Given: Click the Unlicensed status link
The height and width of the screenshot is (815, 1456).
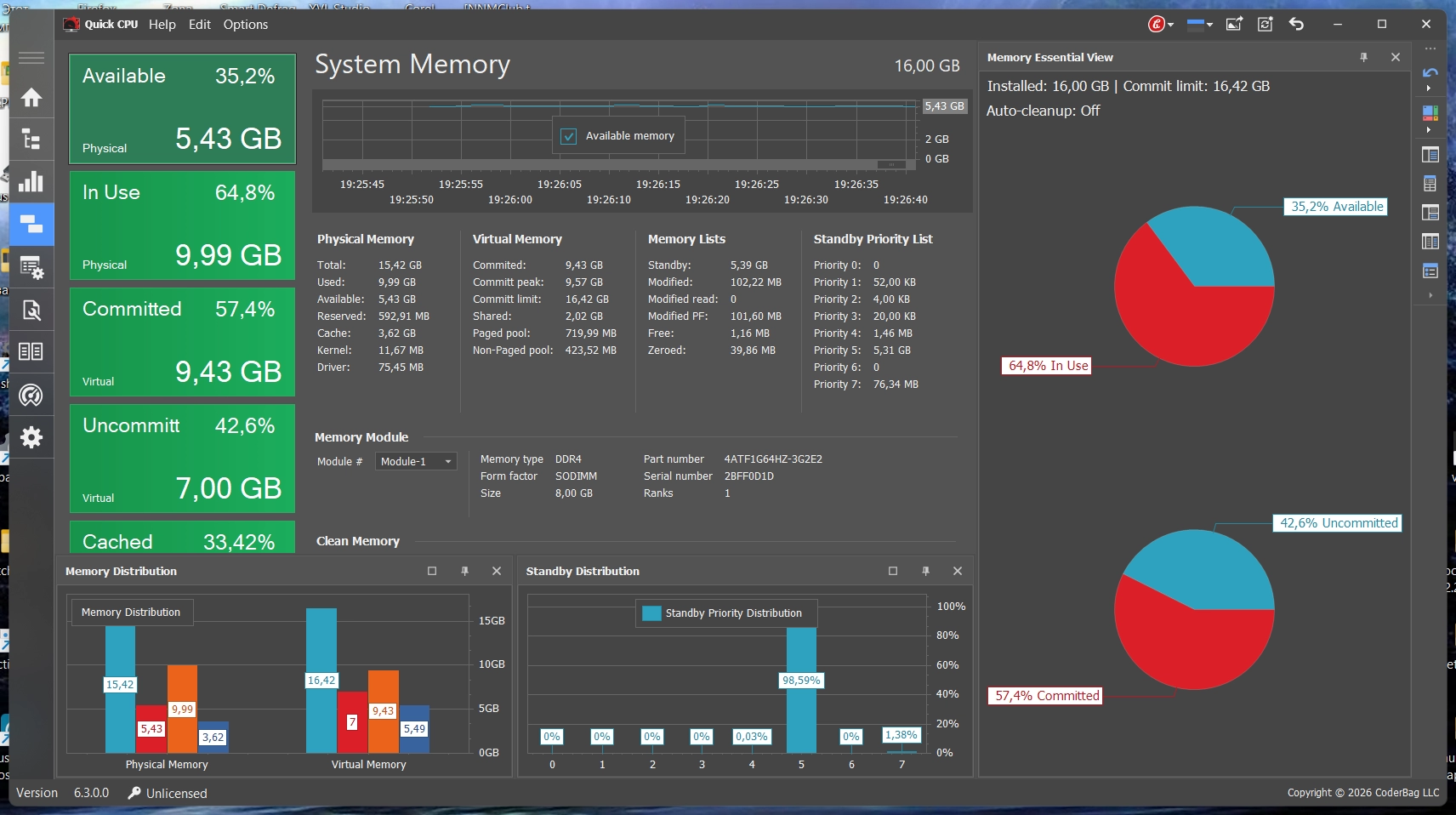Looking at the screenshot, I should point(176,793).
